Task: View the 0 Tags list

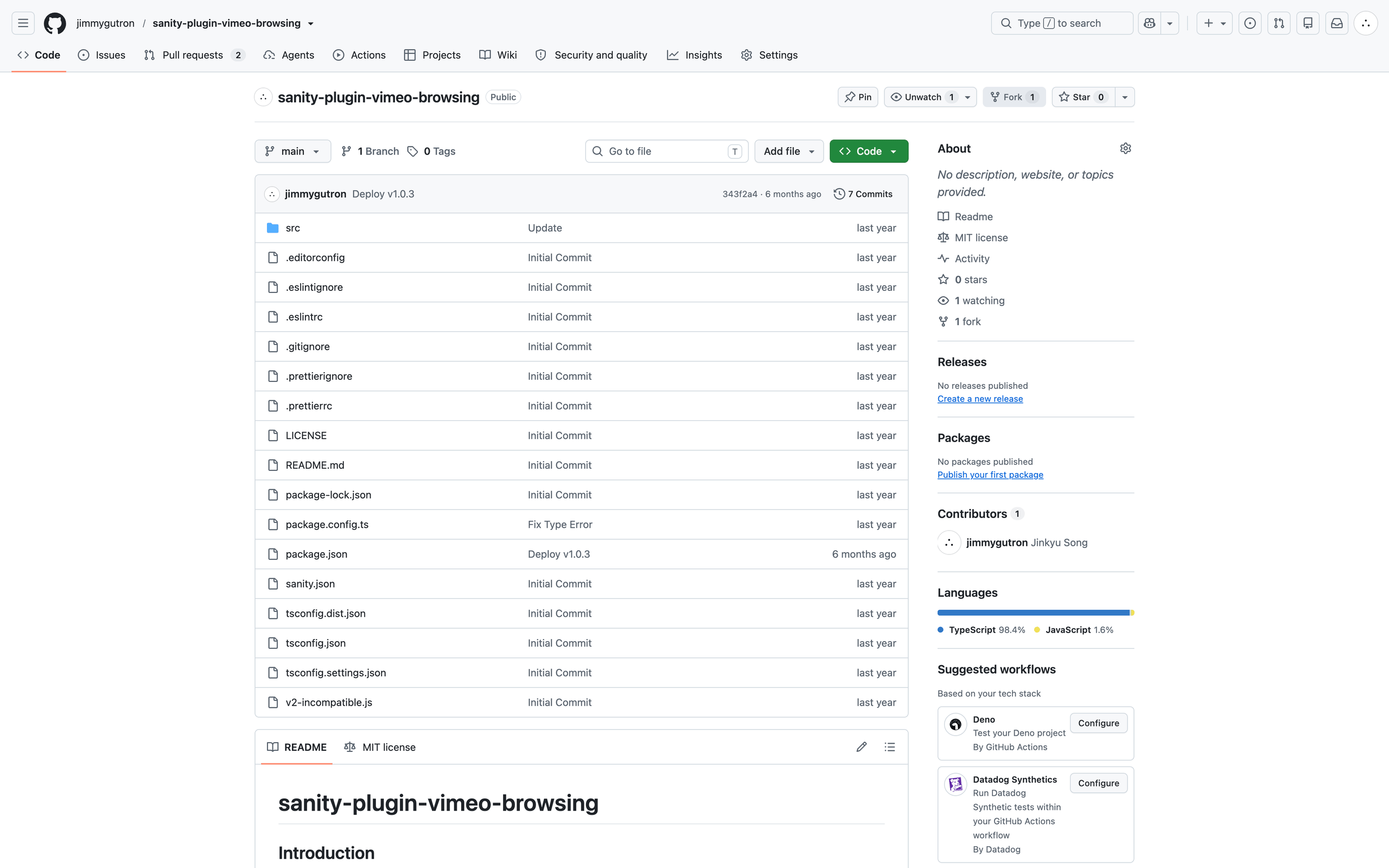Action: coord(431,151)
